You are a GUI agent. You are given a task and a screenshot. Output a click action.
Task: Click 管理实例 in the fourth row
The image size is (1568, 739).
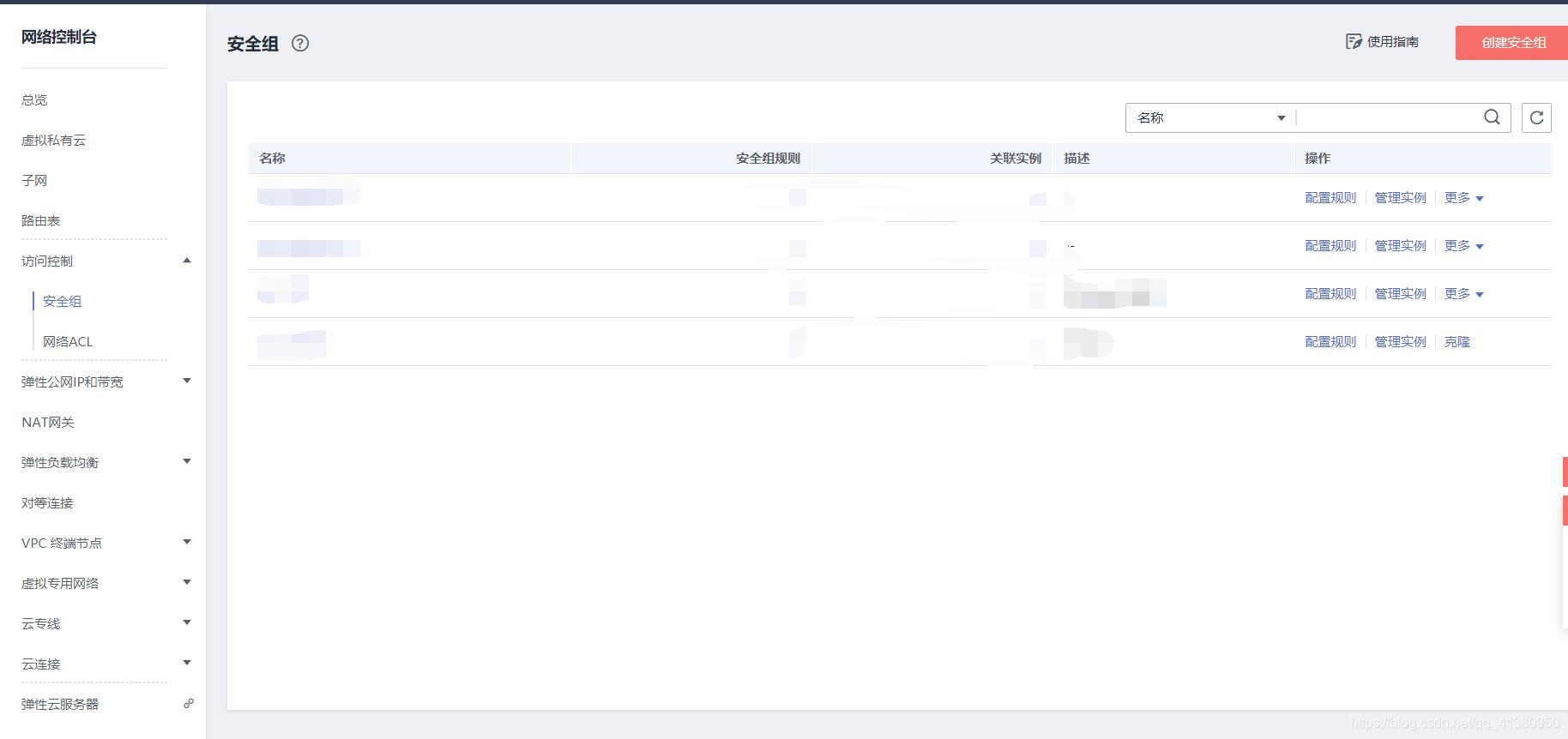tap(1400, 342)
